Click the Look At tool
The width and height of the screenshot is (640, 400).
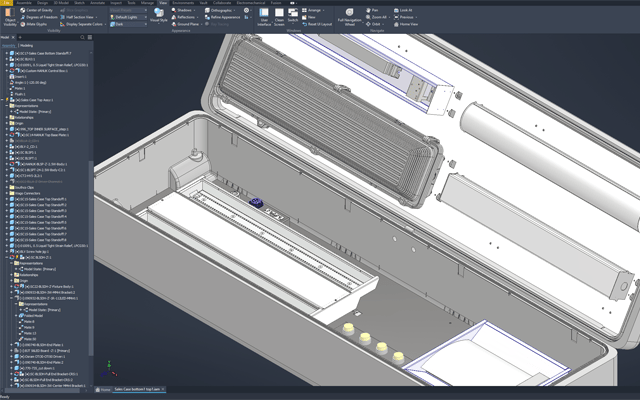(403, 10)
